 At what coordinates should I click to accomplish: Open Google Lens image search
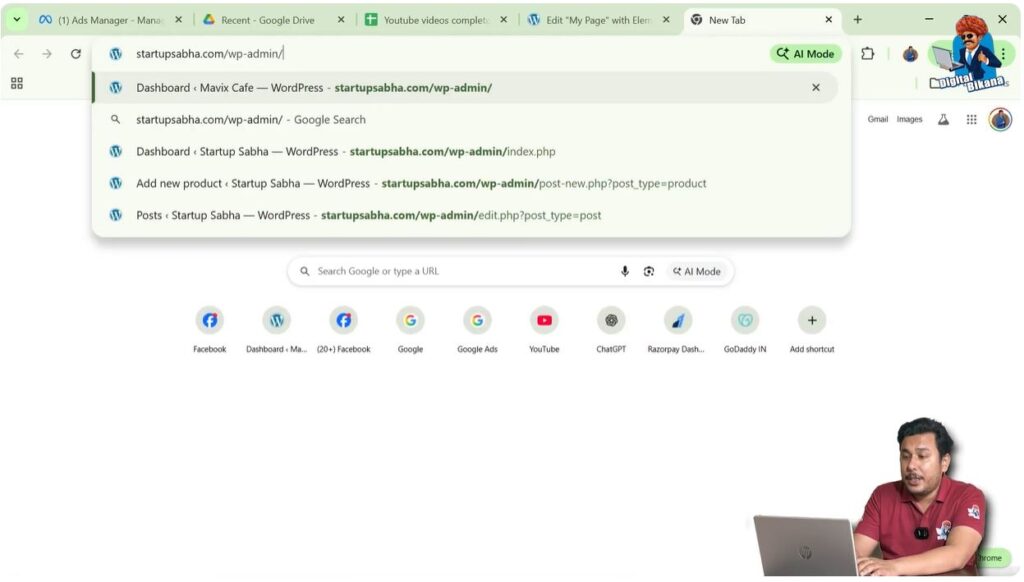tap(650, 270)
